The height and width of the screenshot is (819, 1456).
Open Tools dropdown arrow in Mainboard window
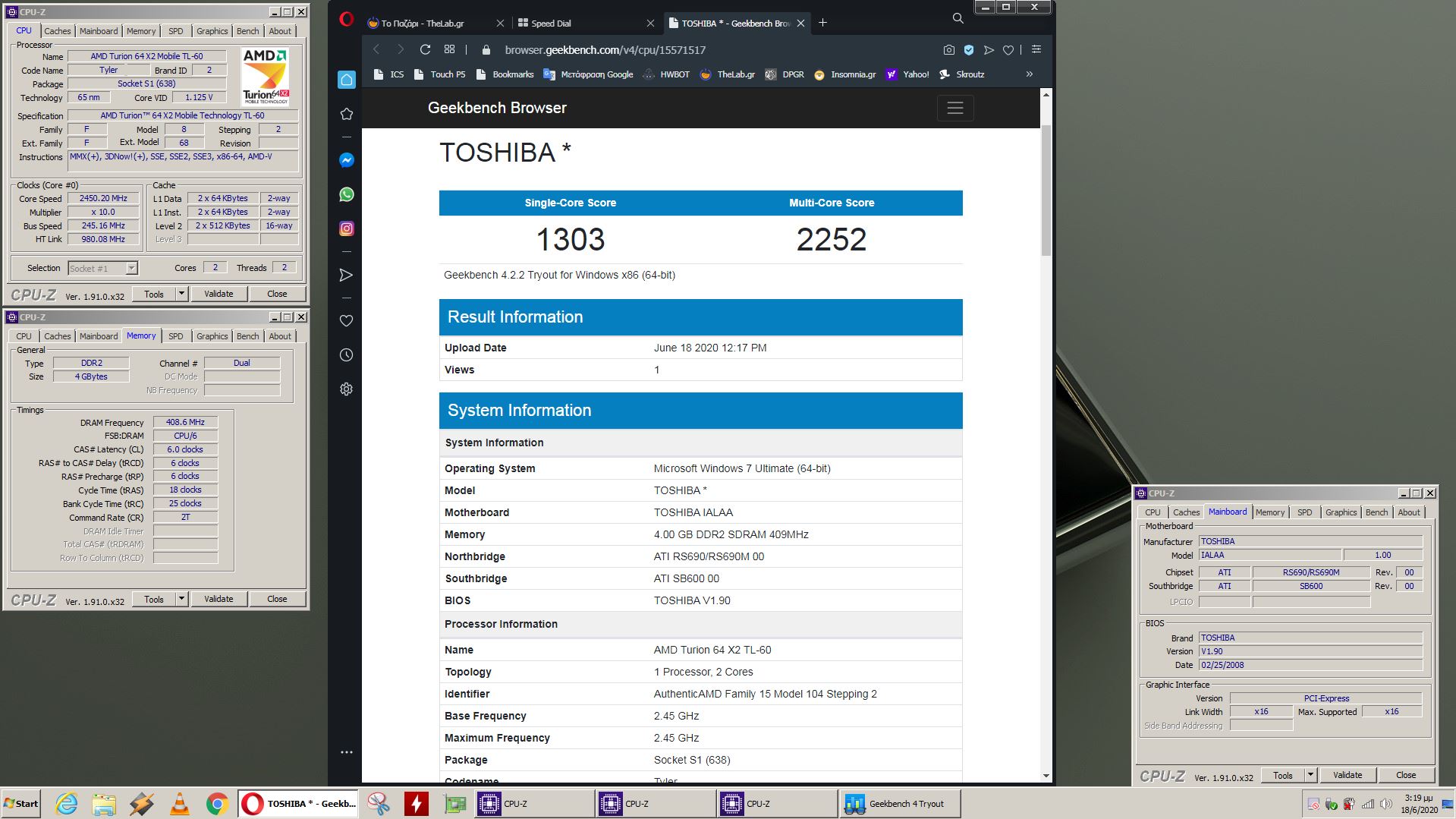[x=1310, y=775]
